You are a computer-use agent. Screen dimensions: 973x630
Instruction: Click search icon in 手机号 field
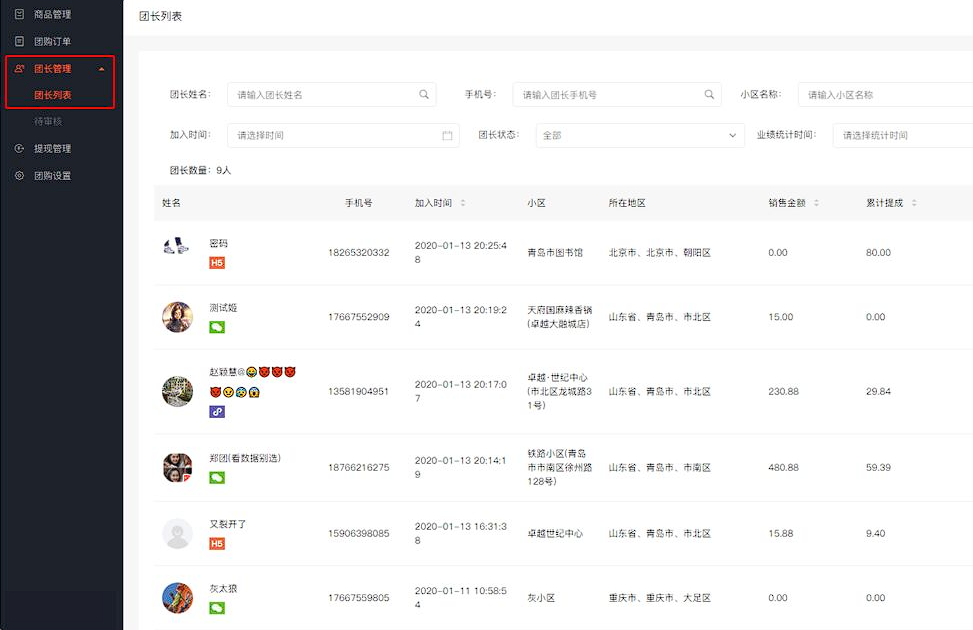[709, 94]
